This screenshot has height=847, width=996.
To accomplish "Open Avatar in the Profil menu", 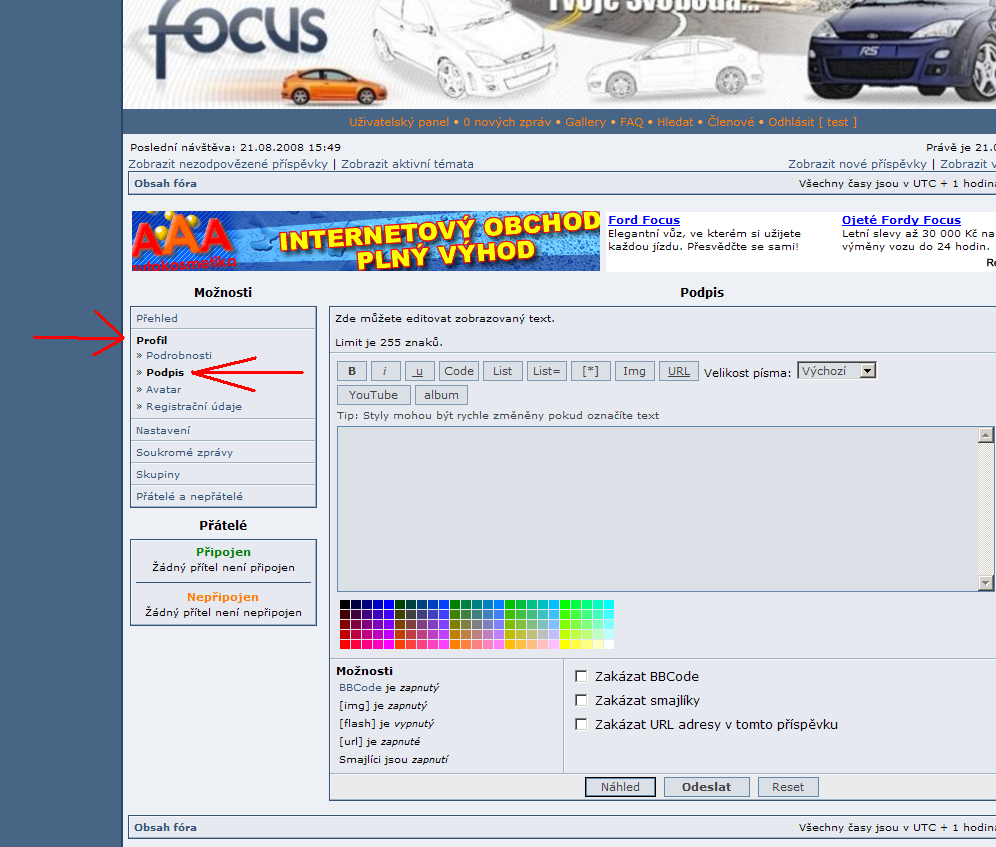I will point(164,389).
